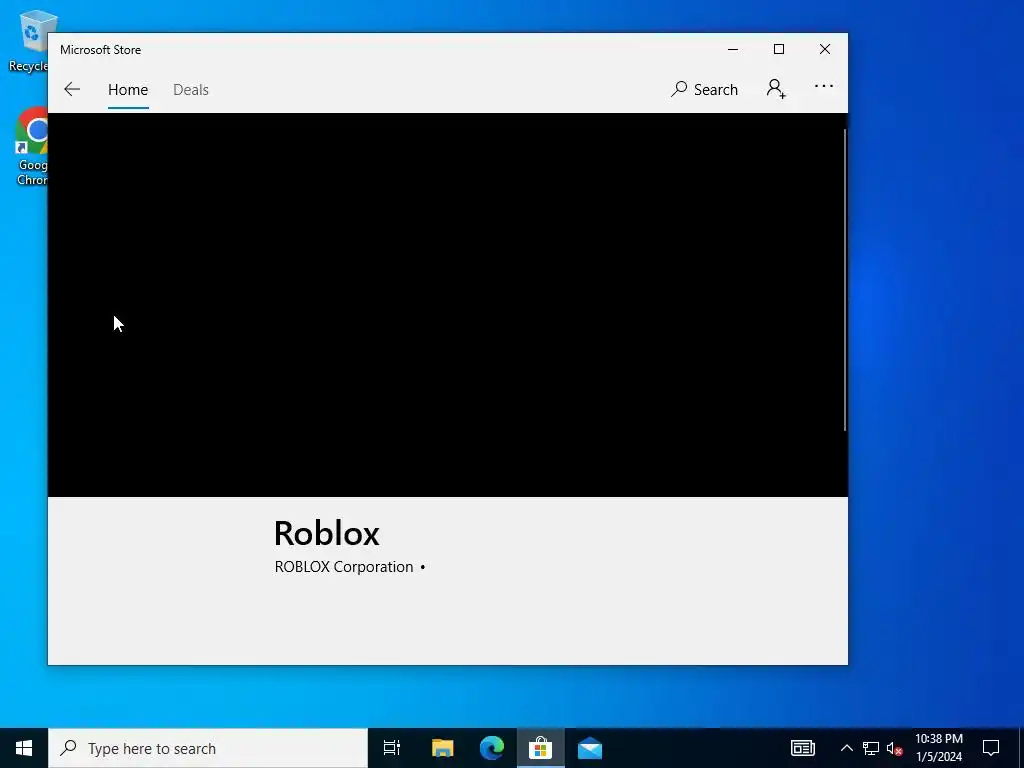The height and width of the screenshot is (768, 1024).
Task: Click the muted volume tray icon
Action: coord(895,748)
